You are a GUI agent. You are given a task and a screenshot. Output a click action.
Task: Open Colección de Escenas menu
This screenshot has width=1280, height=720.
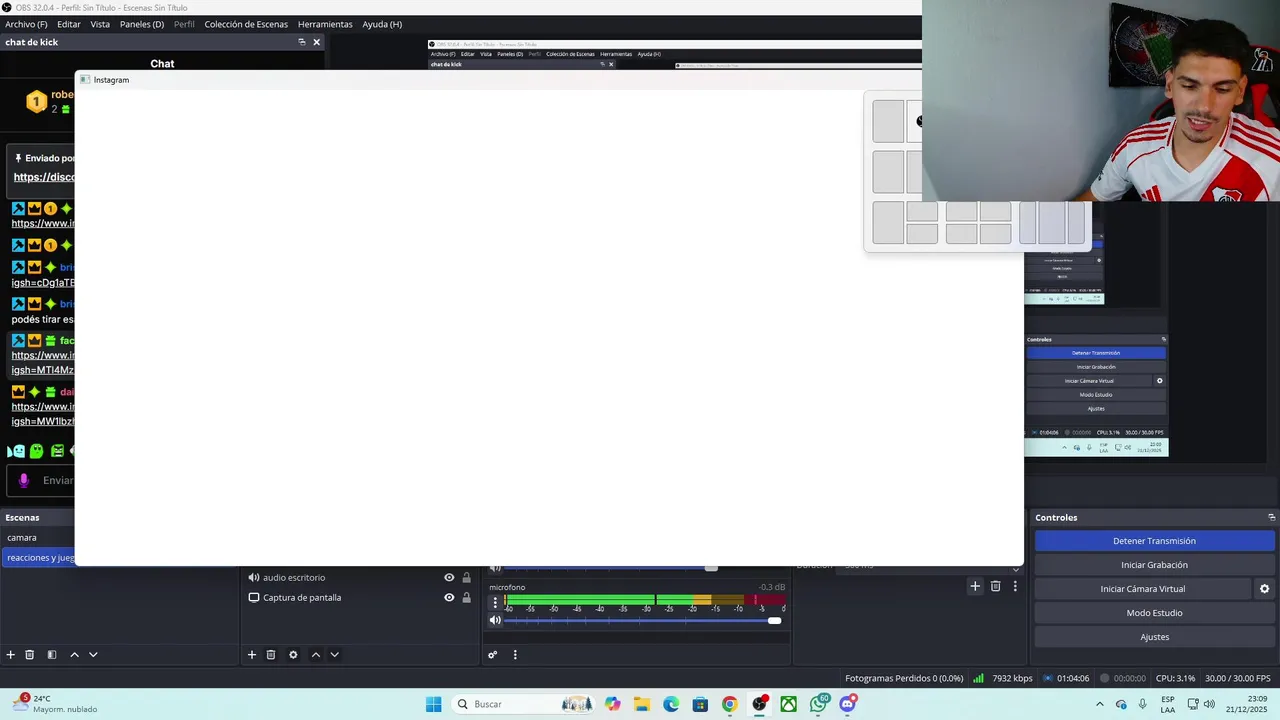coord(246,24)
